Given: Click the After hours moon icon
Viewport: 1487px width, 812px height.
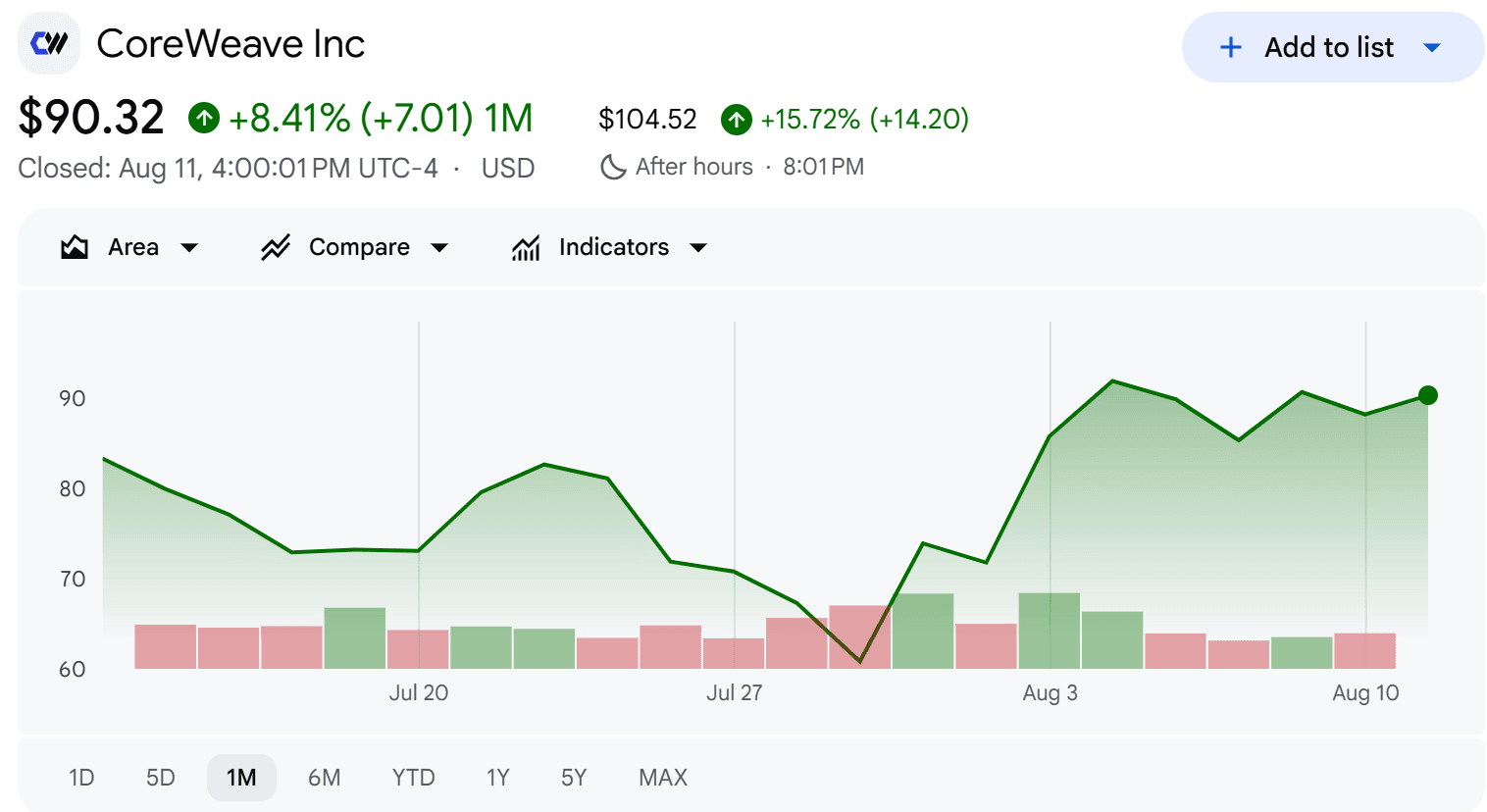Looking at the screenshot, I should click(613, 167).
